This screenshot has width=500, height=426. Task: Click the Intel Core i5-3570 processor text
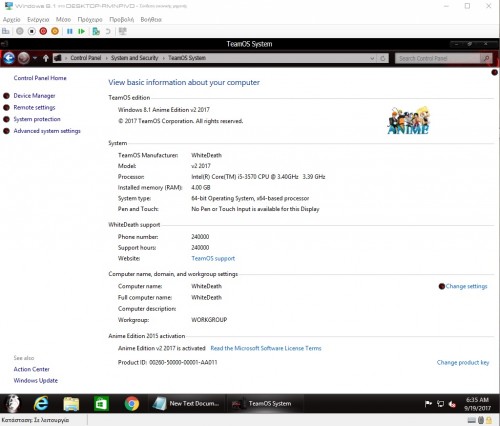click(x=258, y=177)
